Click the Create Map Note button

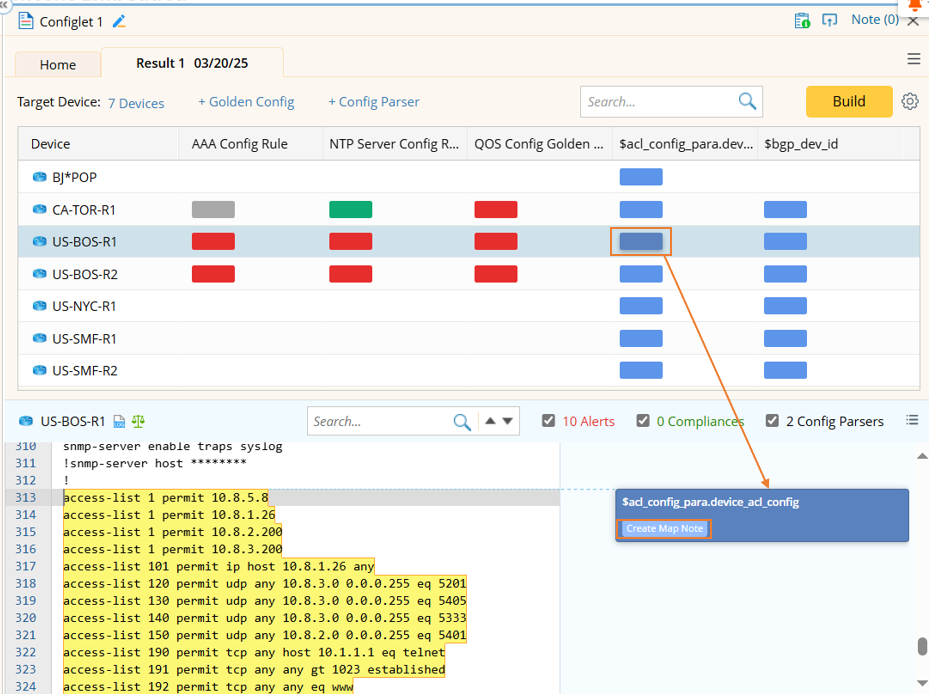[664, 528]
